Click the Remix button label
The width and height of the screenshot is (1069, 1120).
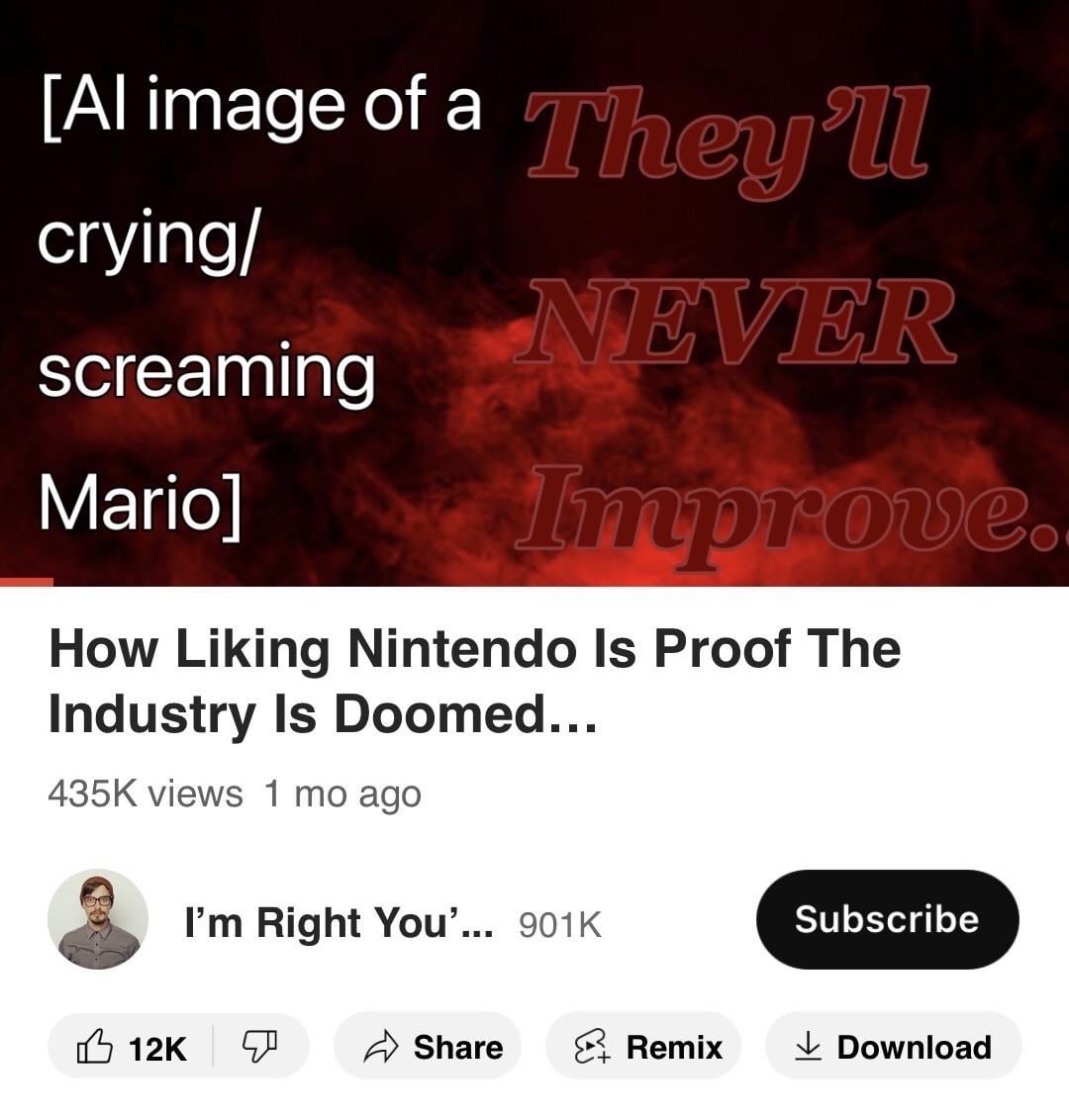pyautogui.click(x=674, y=1048)
